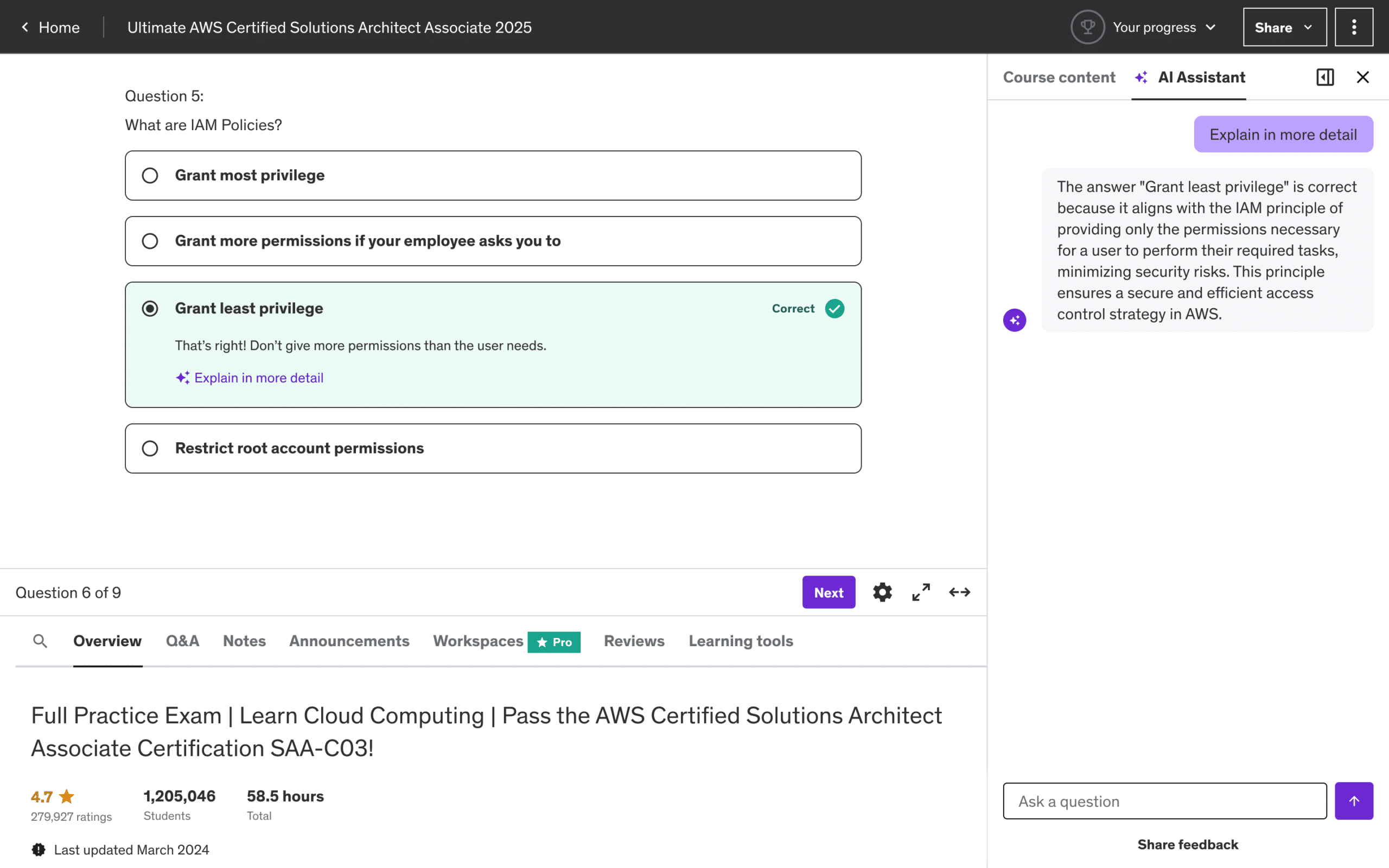Click the AI Assistant's answer message
The height and width of the screenshot is (868, 1389).
1207,250
